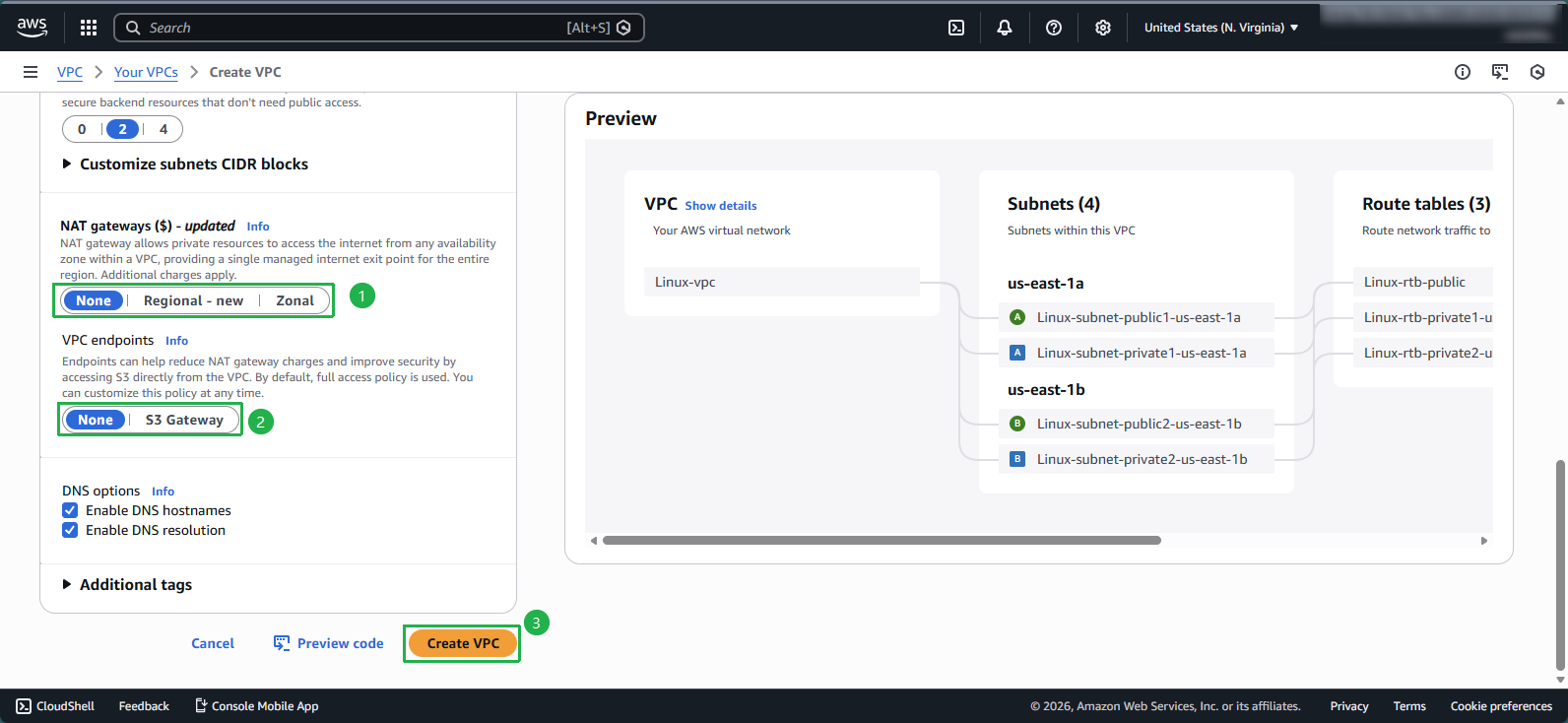Click the Preview code icon
The height and width of the screenshot is (723, 1568).
click(282, 643)
